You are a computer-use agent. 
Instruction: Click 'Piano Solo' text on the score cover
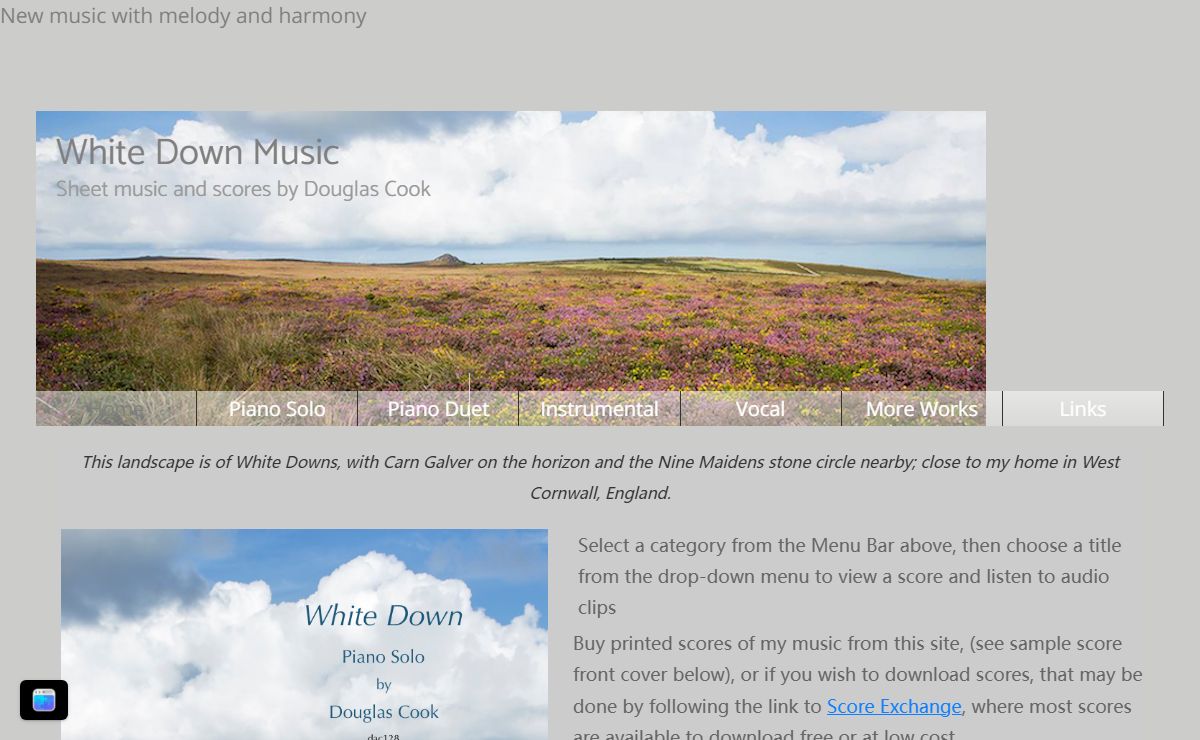383,657
